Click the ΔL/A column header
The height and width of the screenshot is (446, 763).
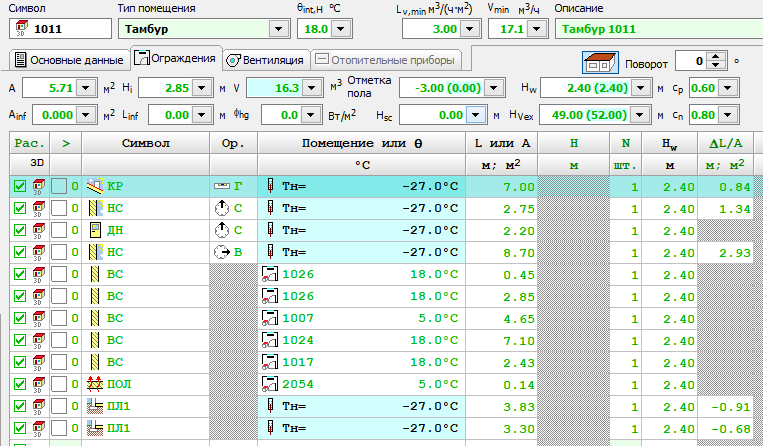(726, 143)
